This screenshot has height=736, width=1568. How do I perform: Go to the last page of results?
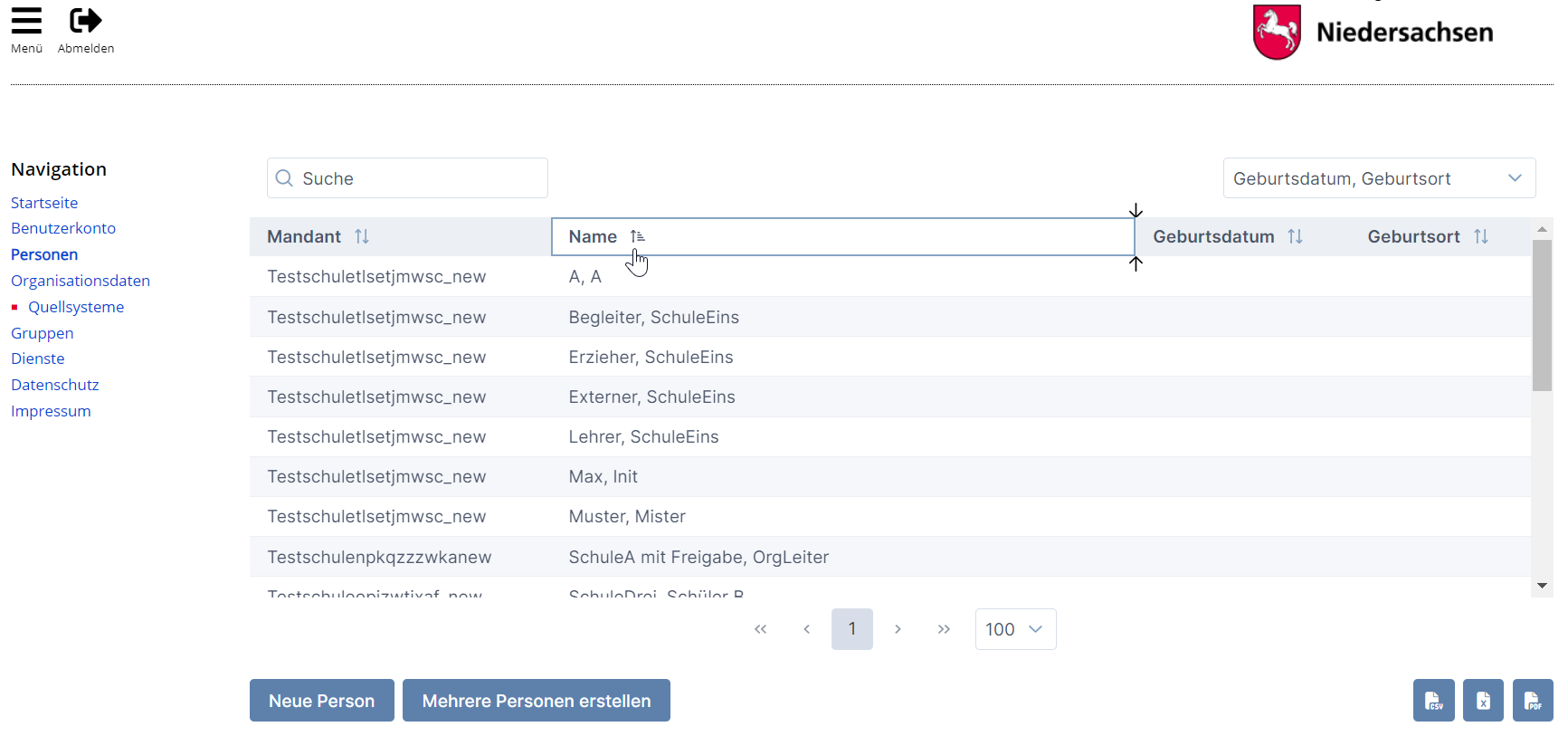click(944, 629)
